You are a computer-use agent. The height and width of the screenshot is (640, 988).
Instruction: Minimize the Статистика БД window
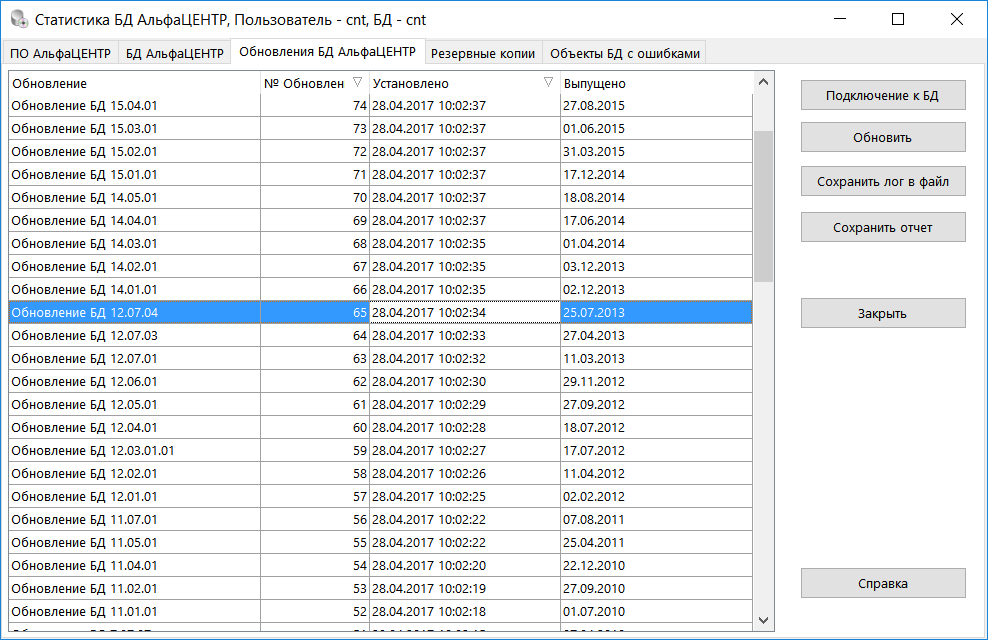840,19
